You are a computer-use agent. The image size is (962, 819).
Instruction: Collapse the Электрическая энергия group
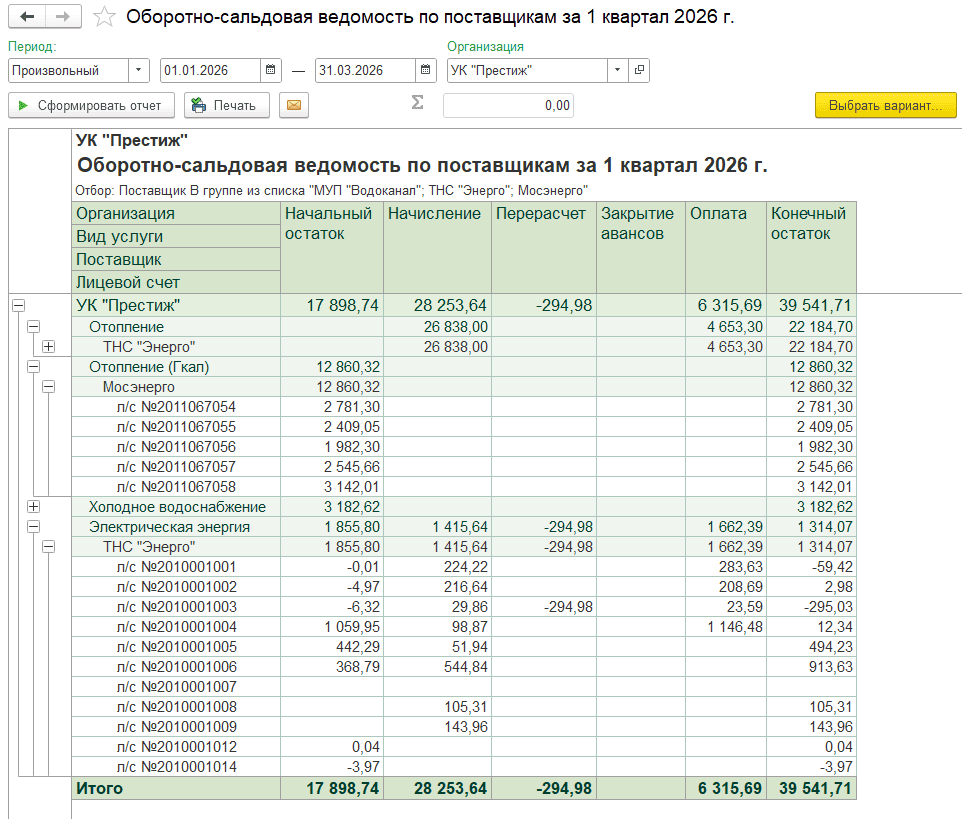click(33, 527)
